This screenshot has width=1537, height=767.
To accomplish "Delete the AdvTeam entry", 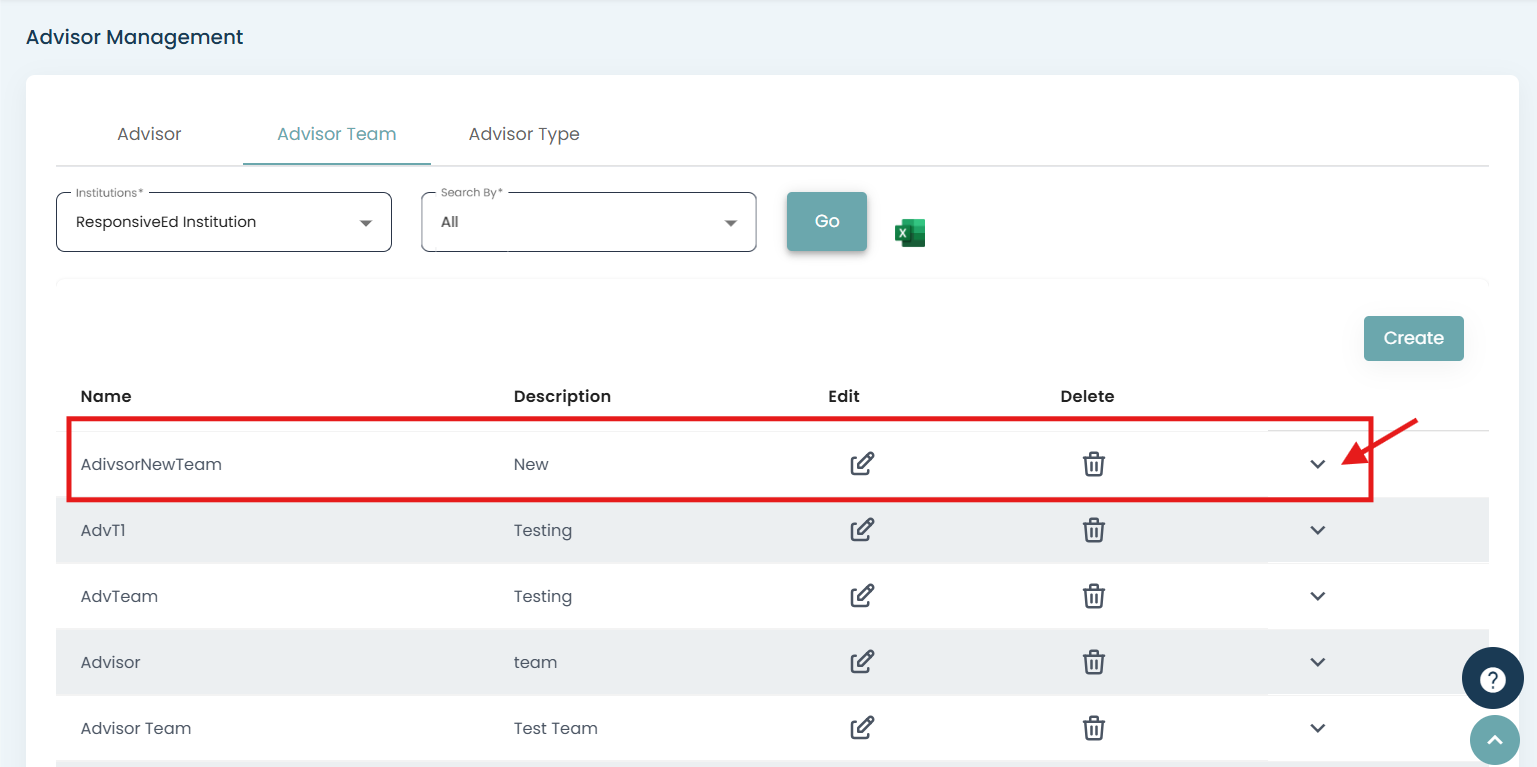I will tap(1094, 596).
